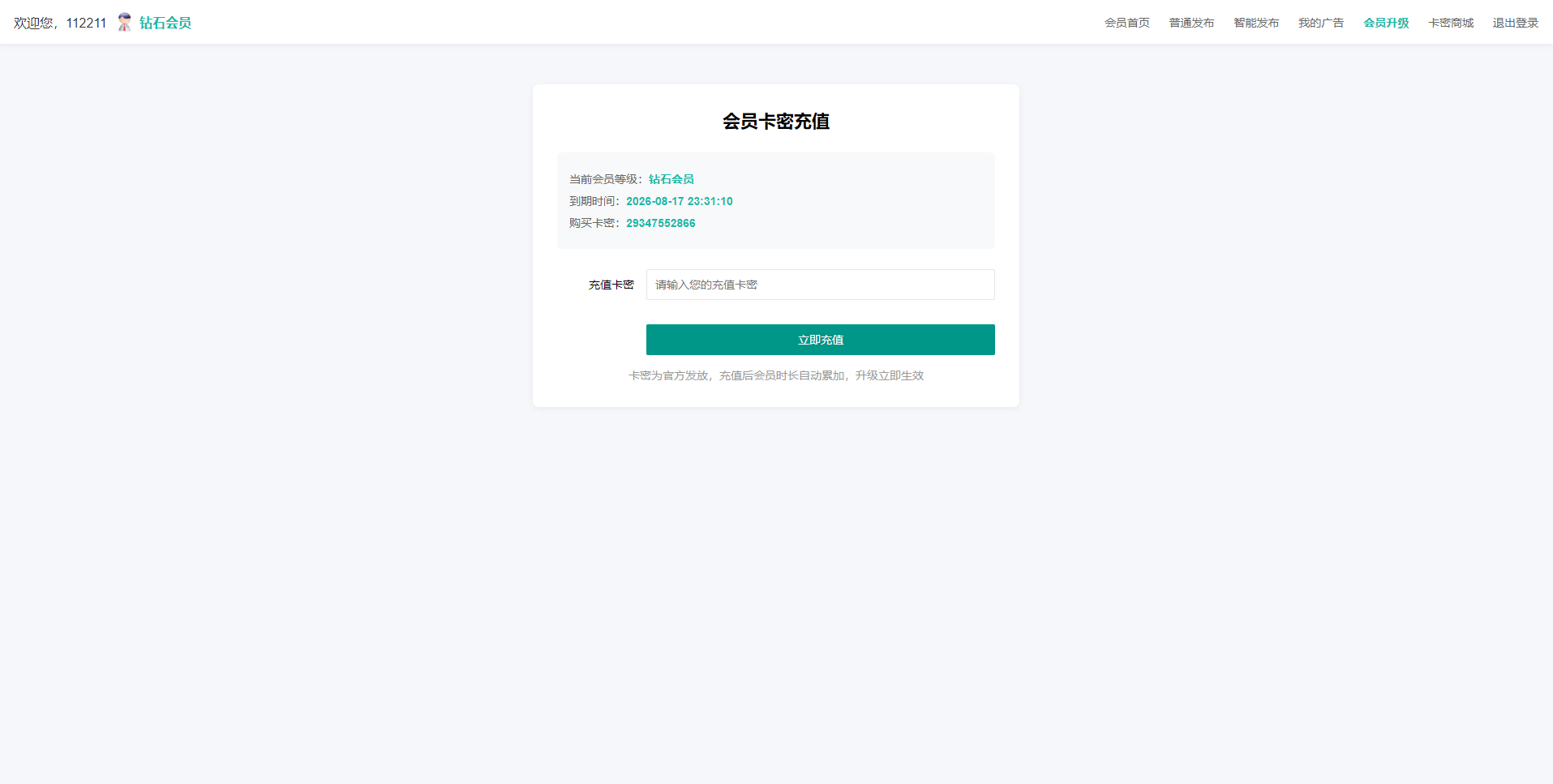Click the welcome text 欢迎您，112211

click(x=60, y=23)
